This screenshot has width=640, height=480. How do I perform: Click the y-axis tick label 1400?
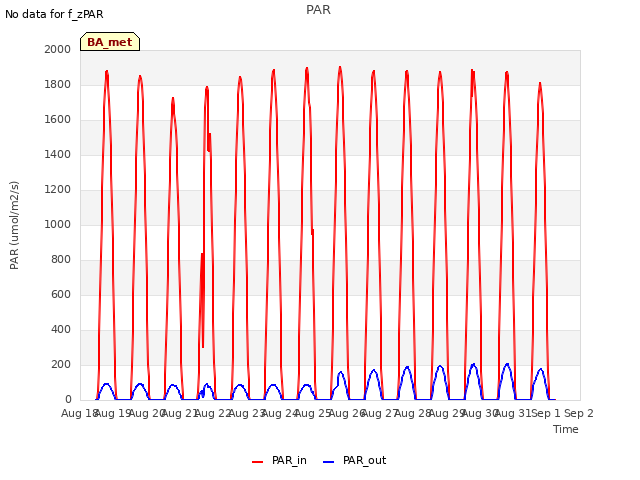click(58, 154)
